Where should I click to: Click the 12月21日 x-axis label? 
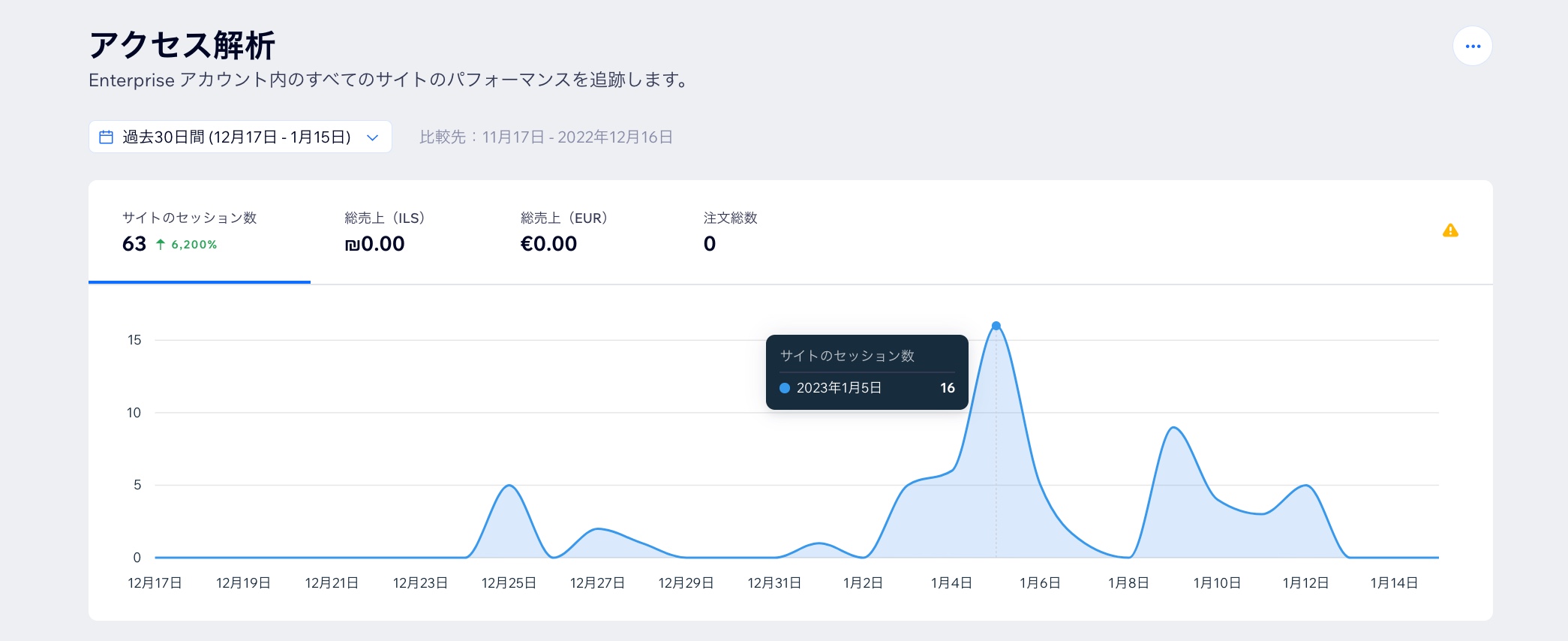coord(332,583)
